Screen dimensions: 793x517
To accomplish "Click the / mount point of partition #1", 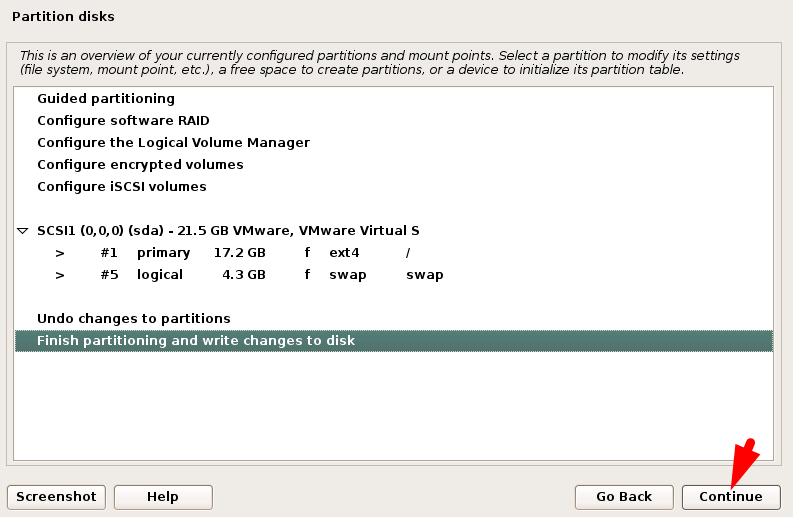I will pyautogui.click(x=408, y=252).
